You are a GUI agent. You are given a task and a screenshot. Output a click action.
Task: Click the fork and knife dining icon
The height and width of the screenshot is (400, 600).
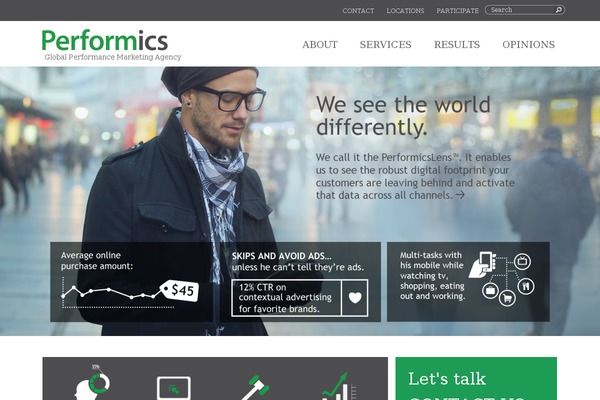[526, 286]
